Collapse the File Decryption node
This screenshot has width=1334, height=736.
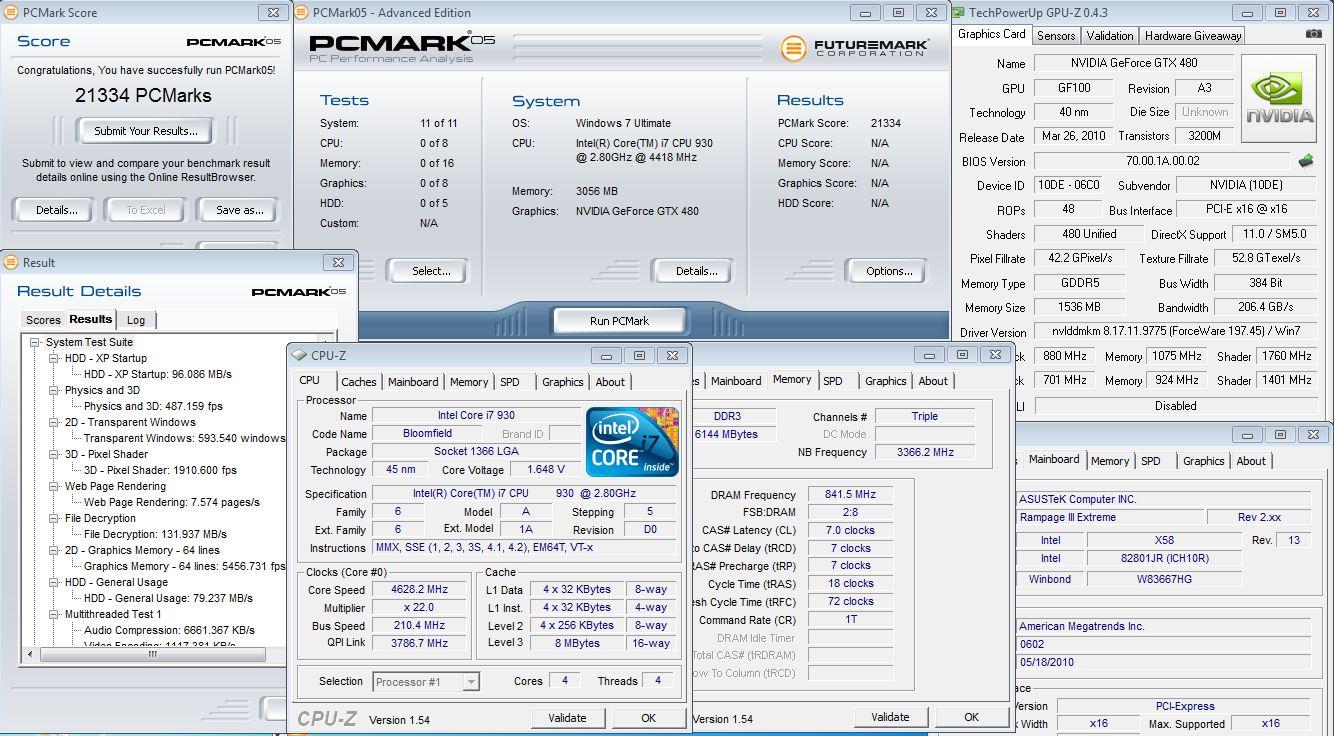[53, 518]
